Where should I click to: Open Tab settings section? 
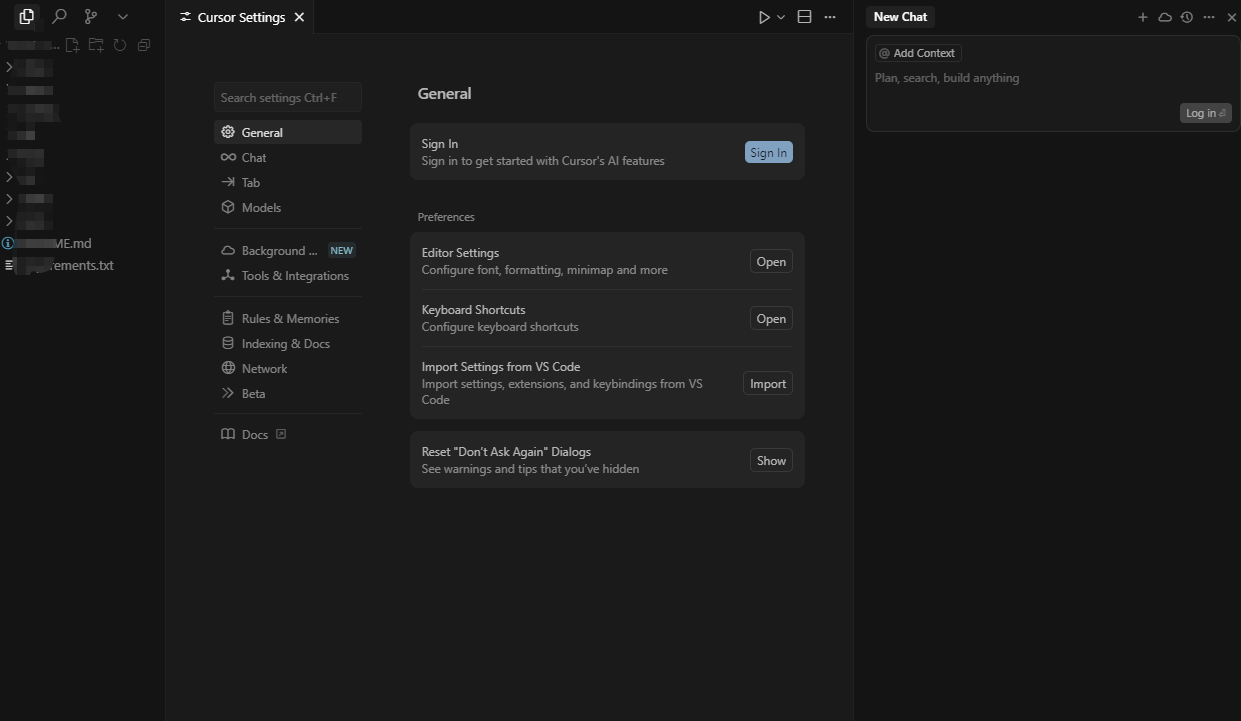[x=288, y=182]
